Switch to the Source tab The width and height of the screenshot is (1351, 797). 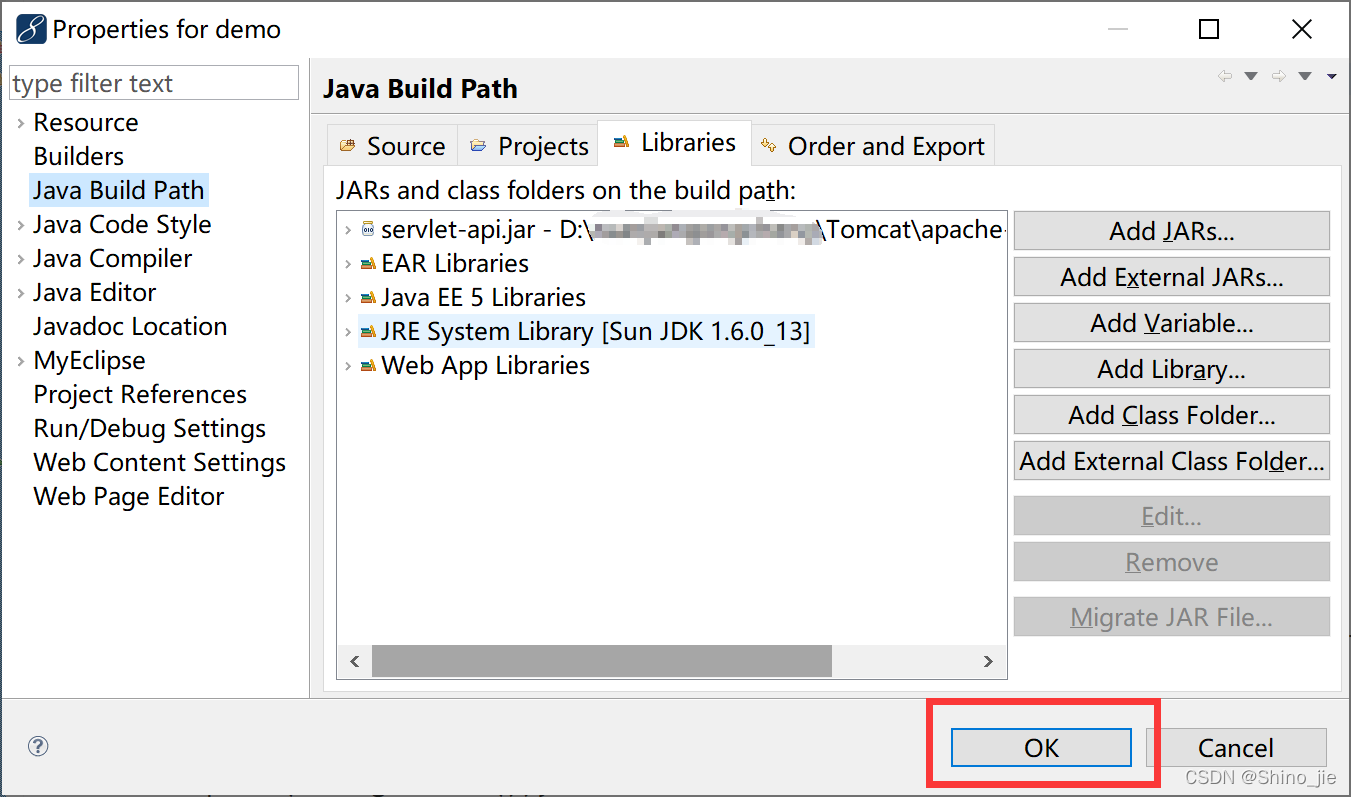click(392, 146)
